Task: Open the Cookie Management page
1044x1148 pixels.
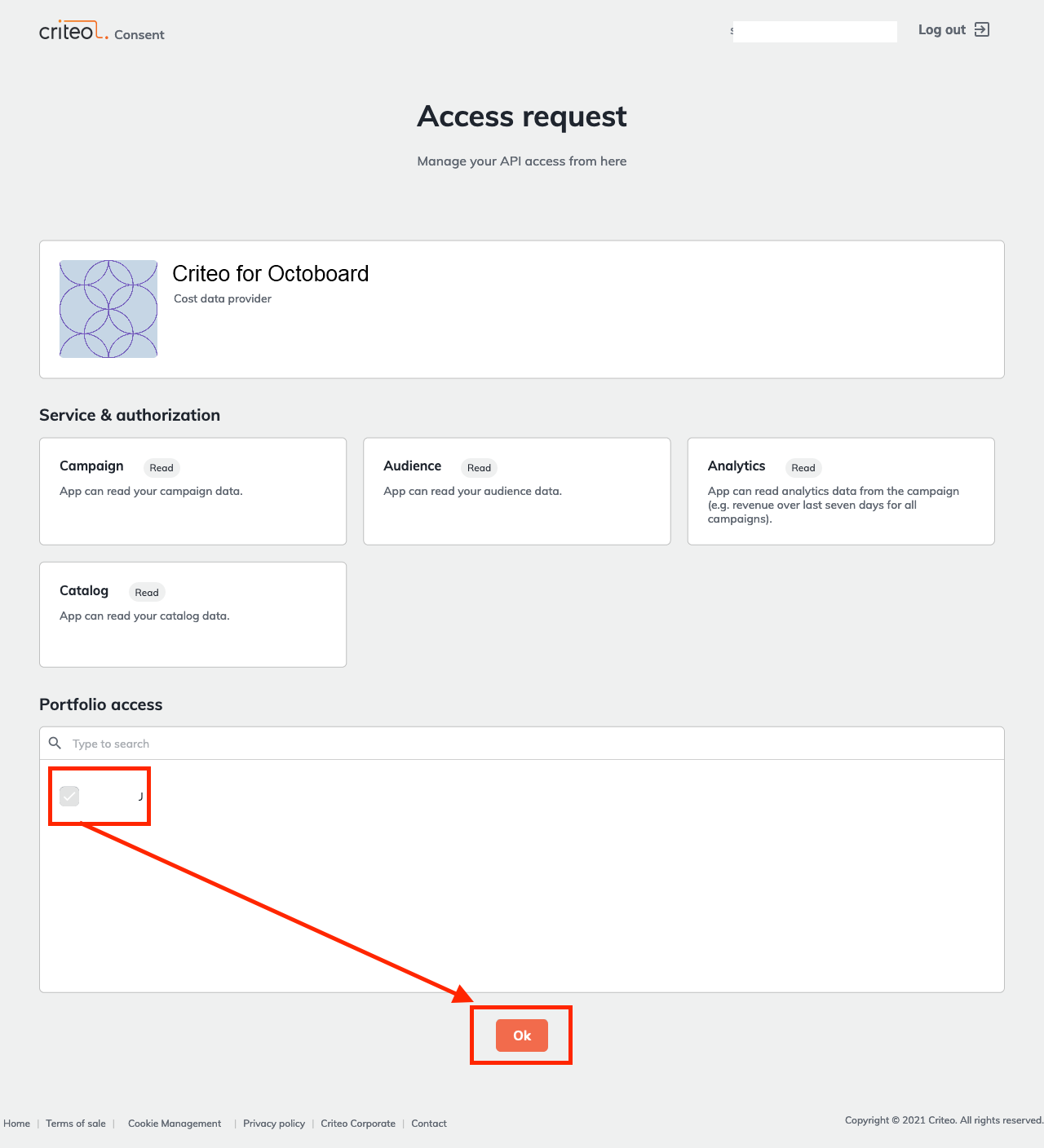Action: pos(174,1123)
